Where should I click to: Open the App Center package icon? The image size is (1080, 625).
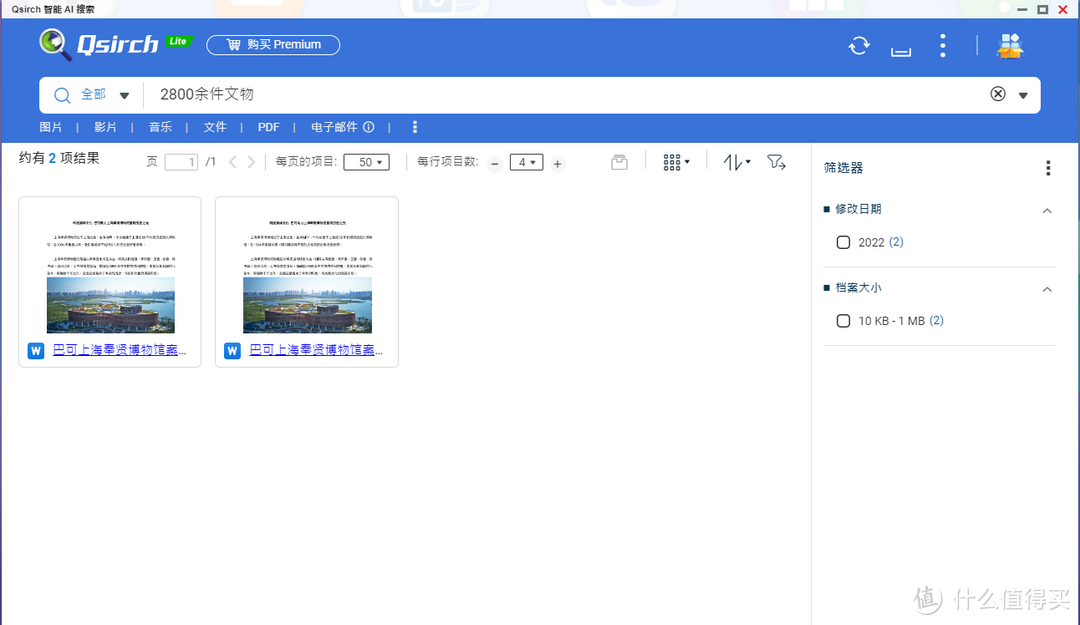(x=1010, y=45)
